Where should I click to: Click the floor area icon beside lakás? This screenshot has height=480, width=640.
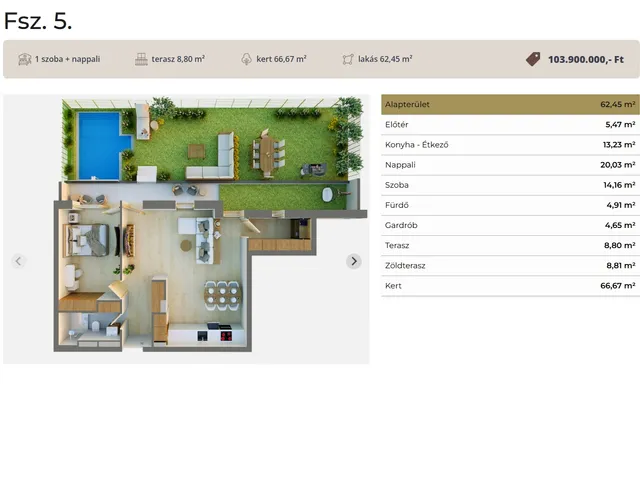coord(348,59)
